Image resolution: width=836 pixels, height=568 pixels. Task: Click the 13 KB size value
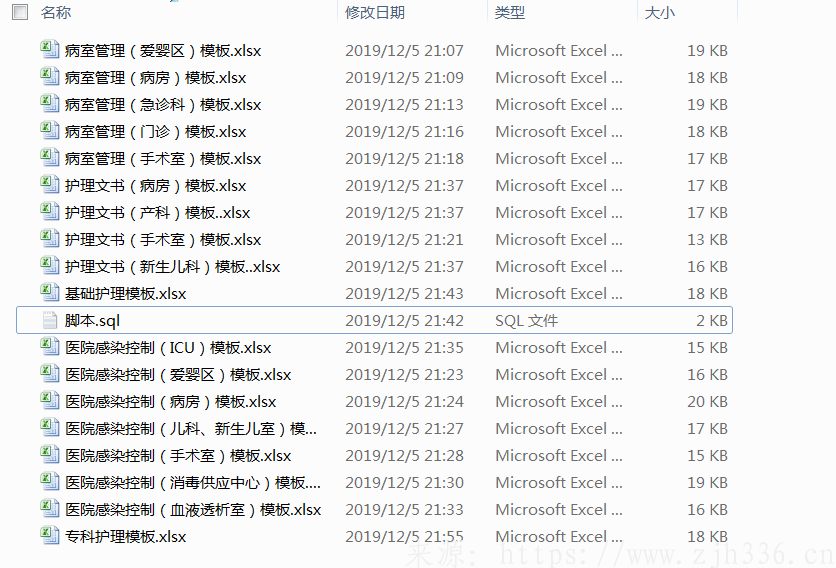coord(708,240)
